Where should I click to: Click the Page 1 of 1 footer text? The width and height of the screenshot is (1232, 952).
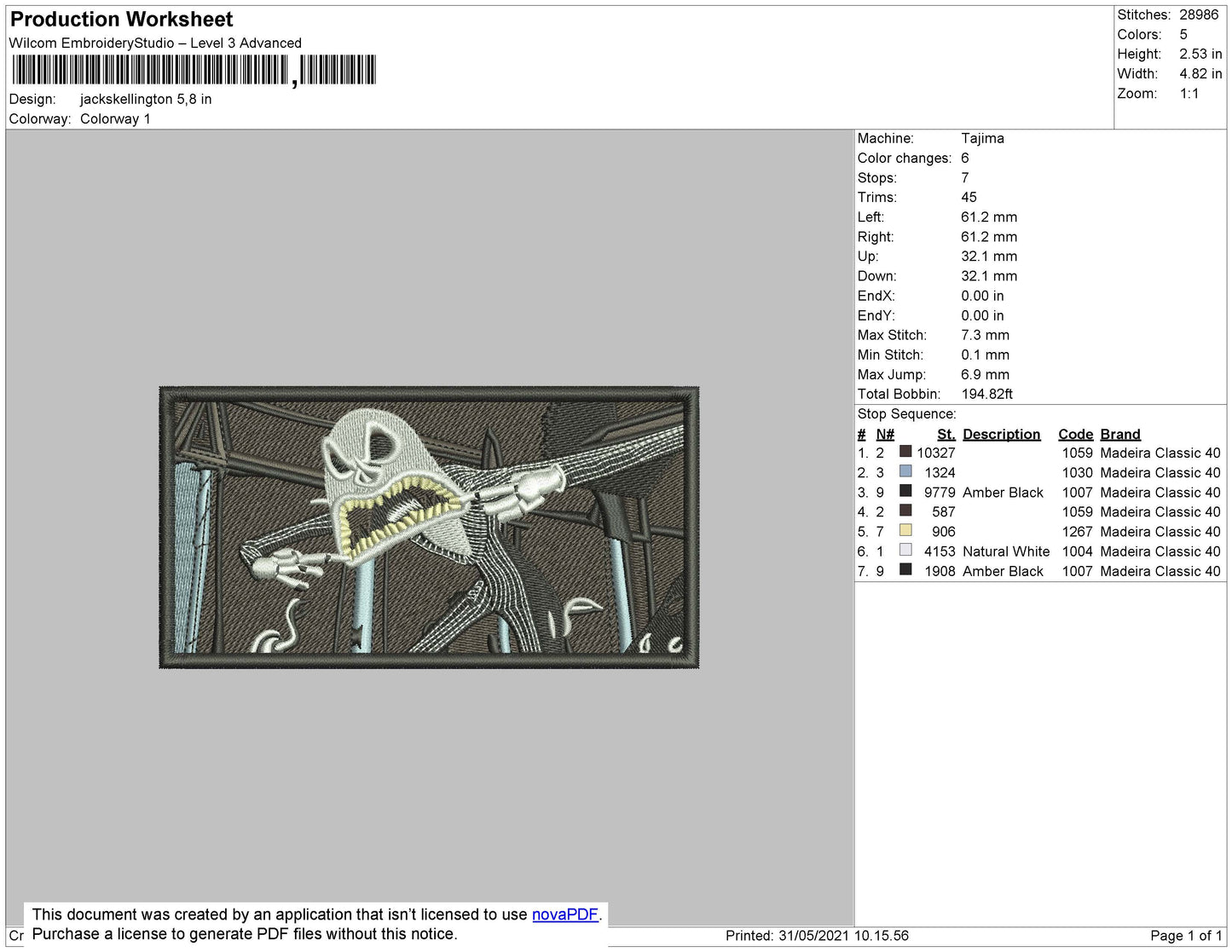(1186, 936)
